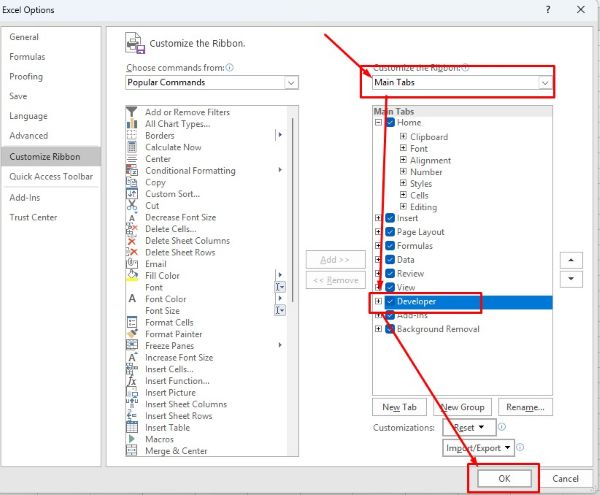Toggle the Review tab checkbox
Screen dimensions: 600x495
tap(390, 273)
